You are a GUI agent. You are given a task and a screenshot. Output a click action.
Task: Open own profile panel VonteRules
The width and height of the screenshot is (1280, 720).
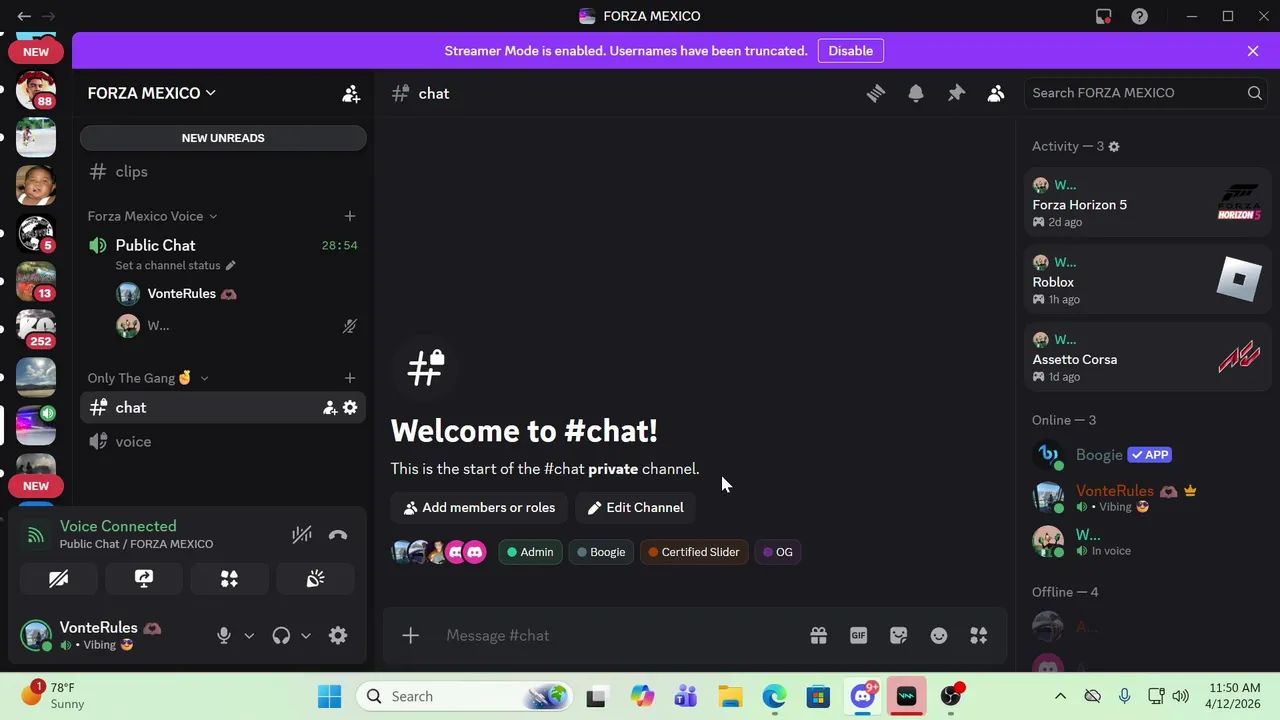tap(110, 635)
